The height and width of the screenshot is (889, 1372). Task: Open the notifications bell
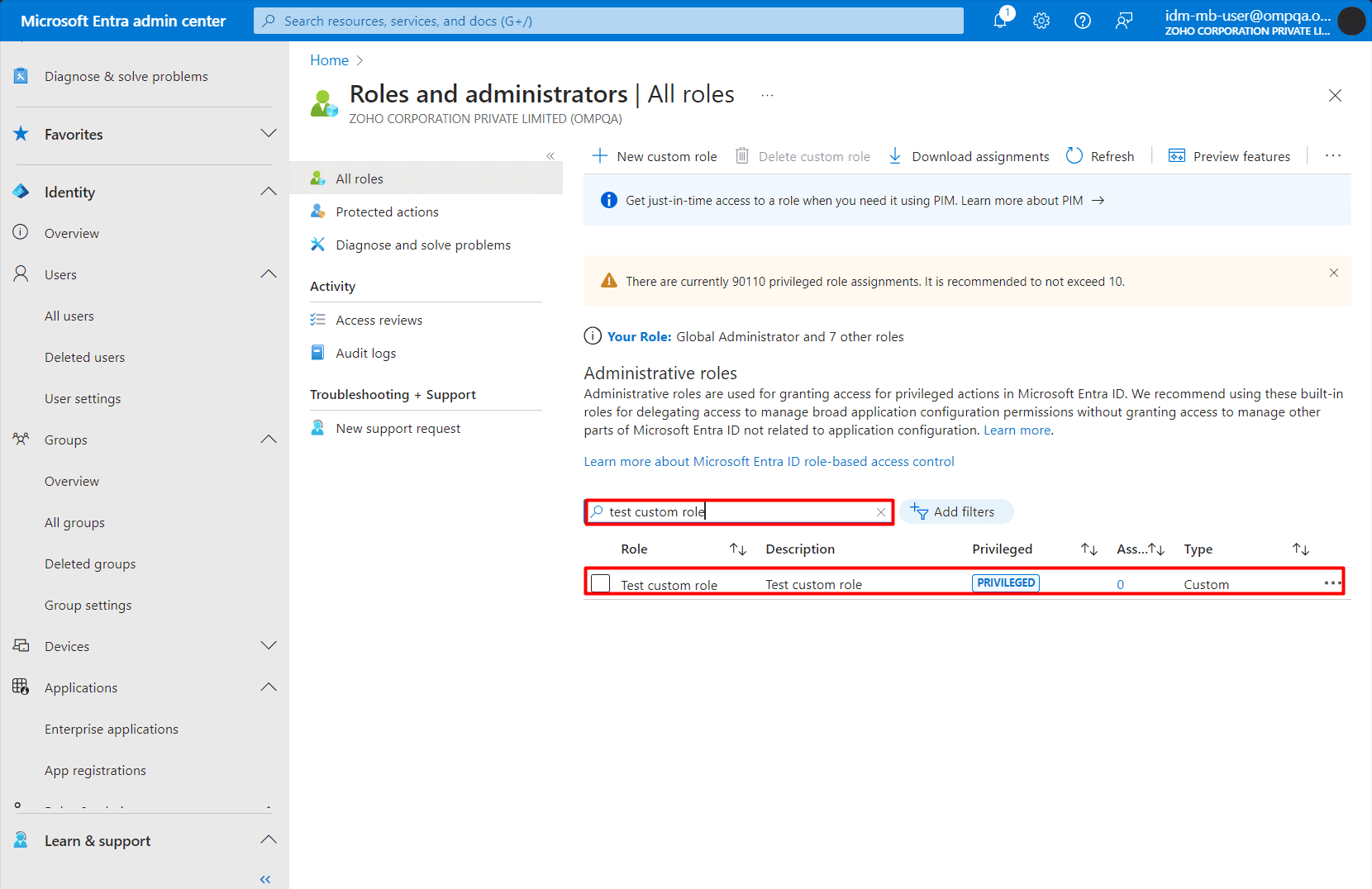(x=1000, y=21)
